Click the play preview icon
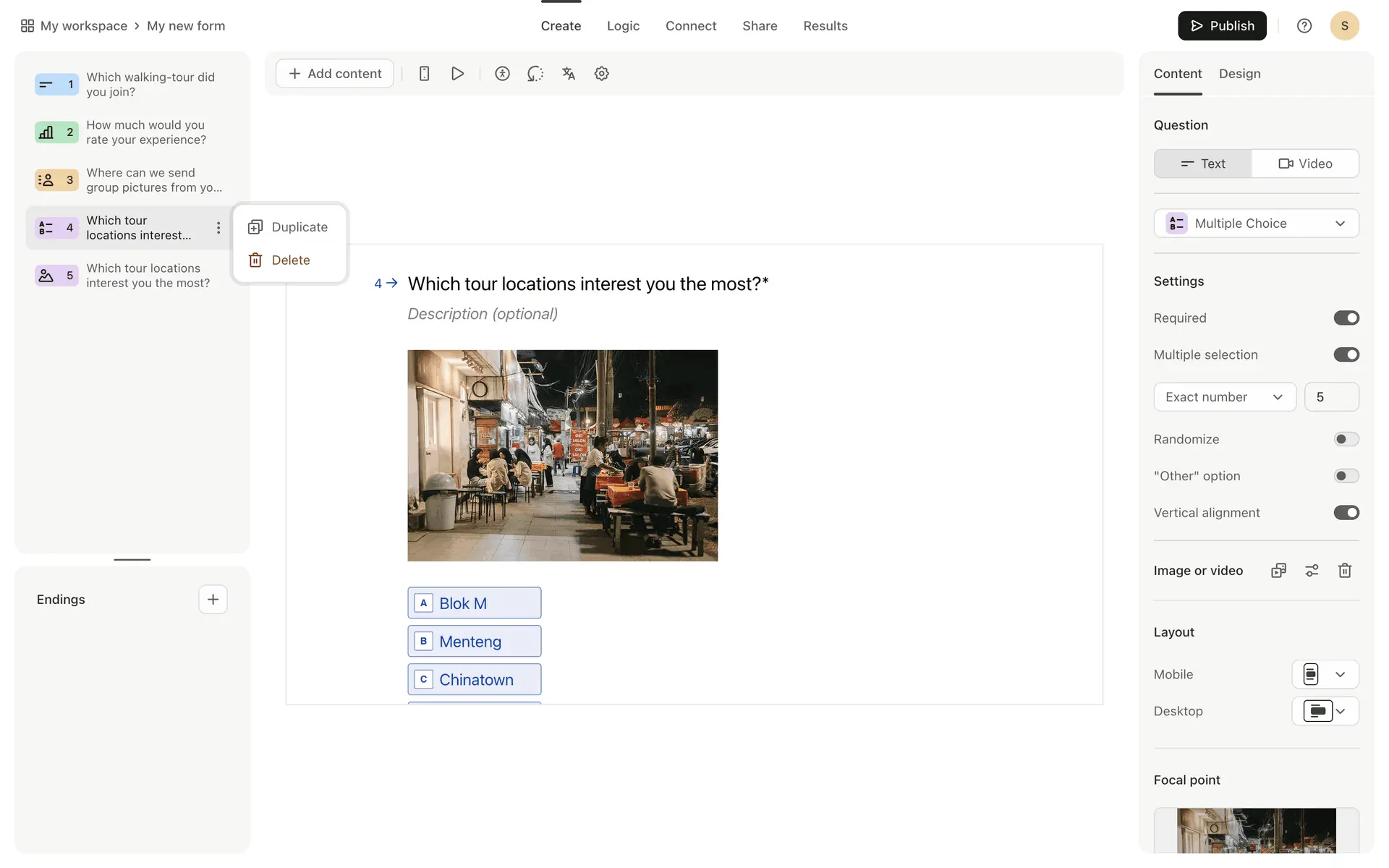 point(457,73)
